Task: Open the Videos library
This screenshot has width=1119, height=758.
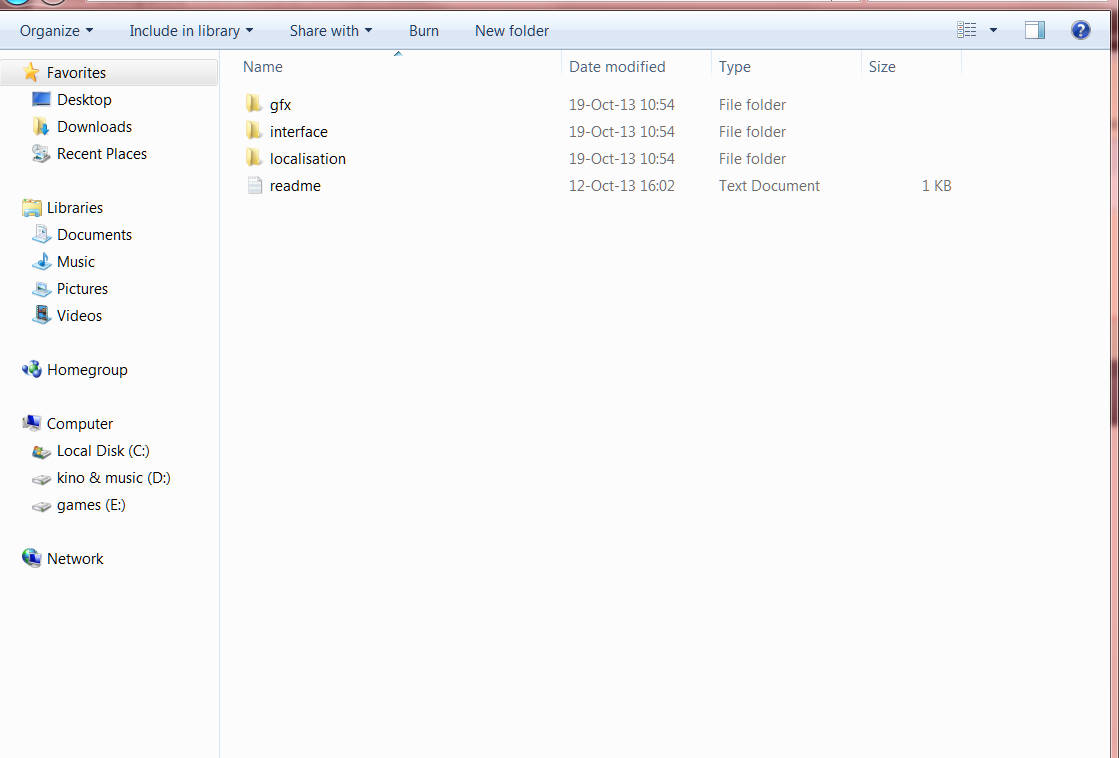Action: (79, 316)
